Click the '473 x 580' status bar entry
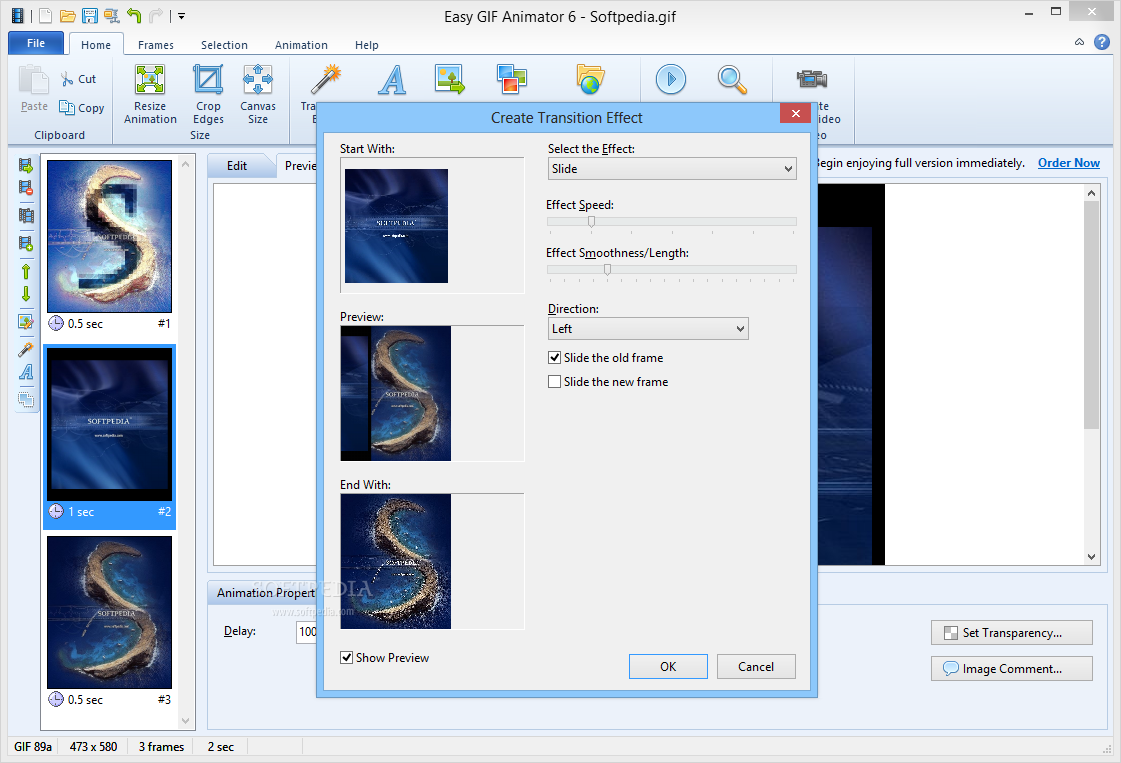The width and height of the screenshot is (1121, 763). click(x=94, y=747)
